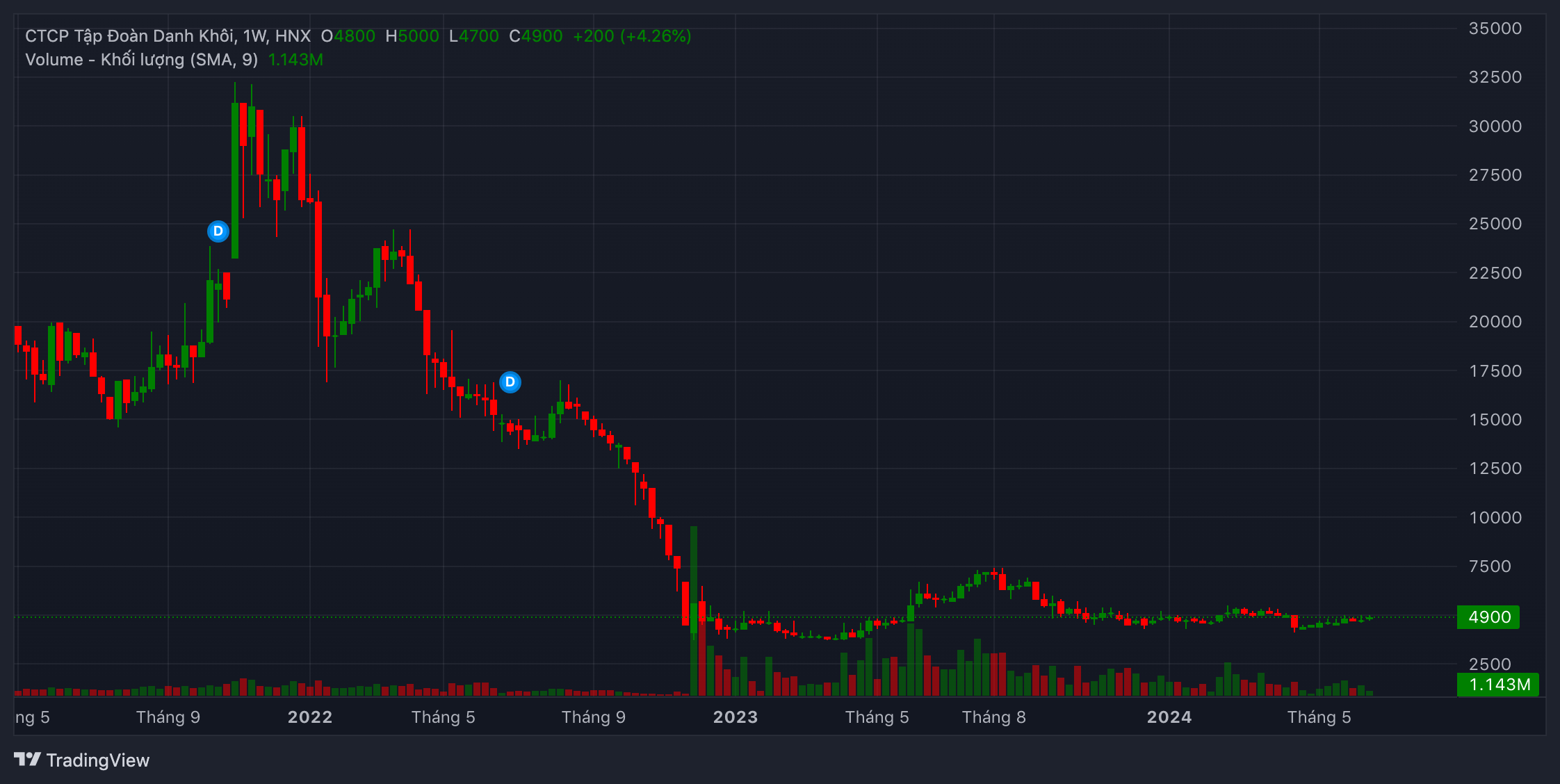Click the 22500 price axis label
Screen dimensions: 1560x784
[x=1495, y=273]
